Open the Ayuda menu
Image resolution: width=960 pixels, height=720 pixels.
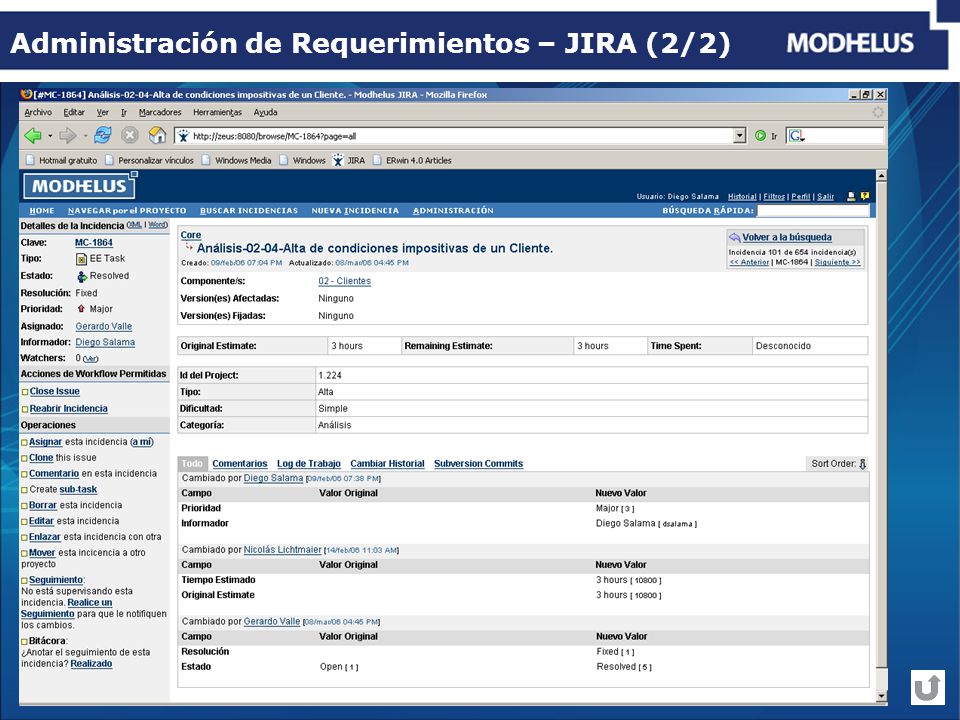click(x=266, y=113)
